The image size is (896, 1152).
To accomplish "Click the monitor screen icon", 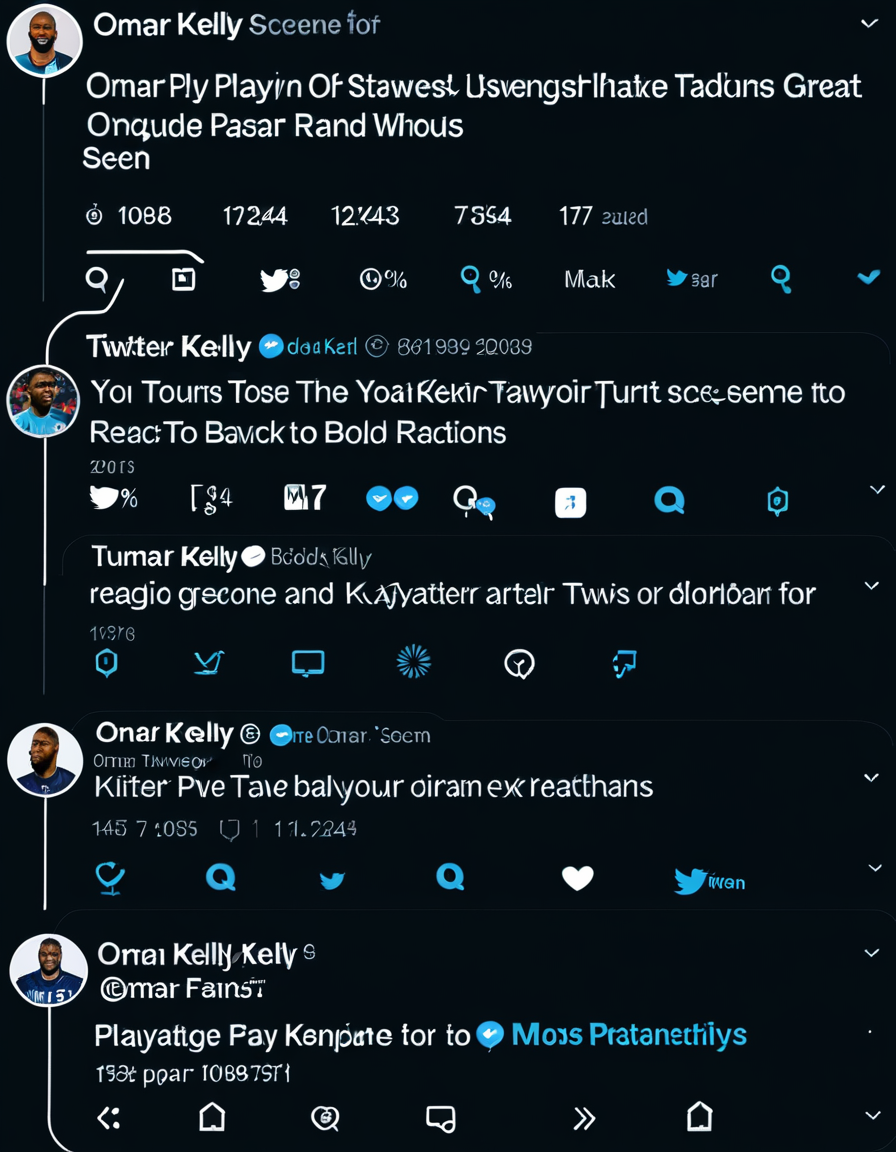I will [307, 663].
